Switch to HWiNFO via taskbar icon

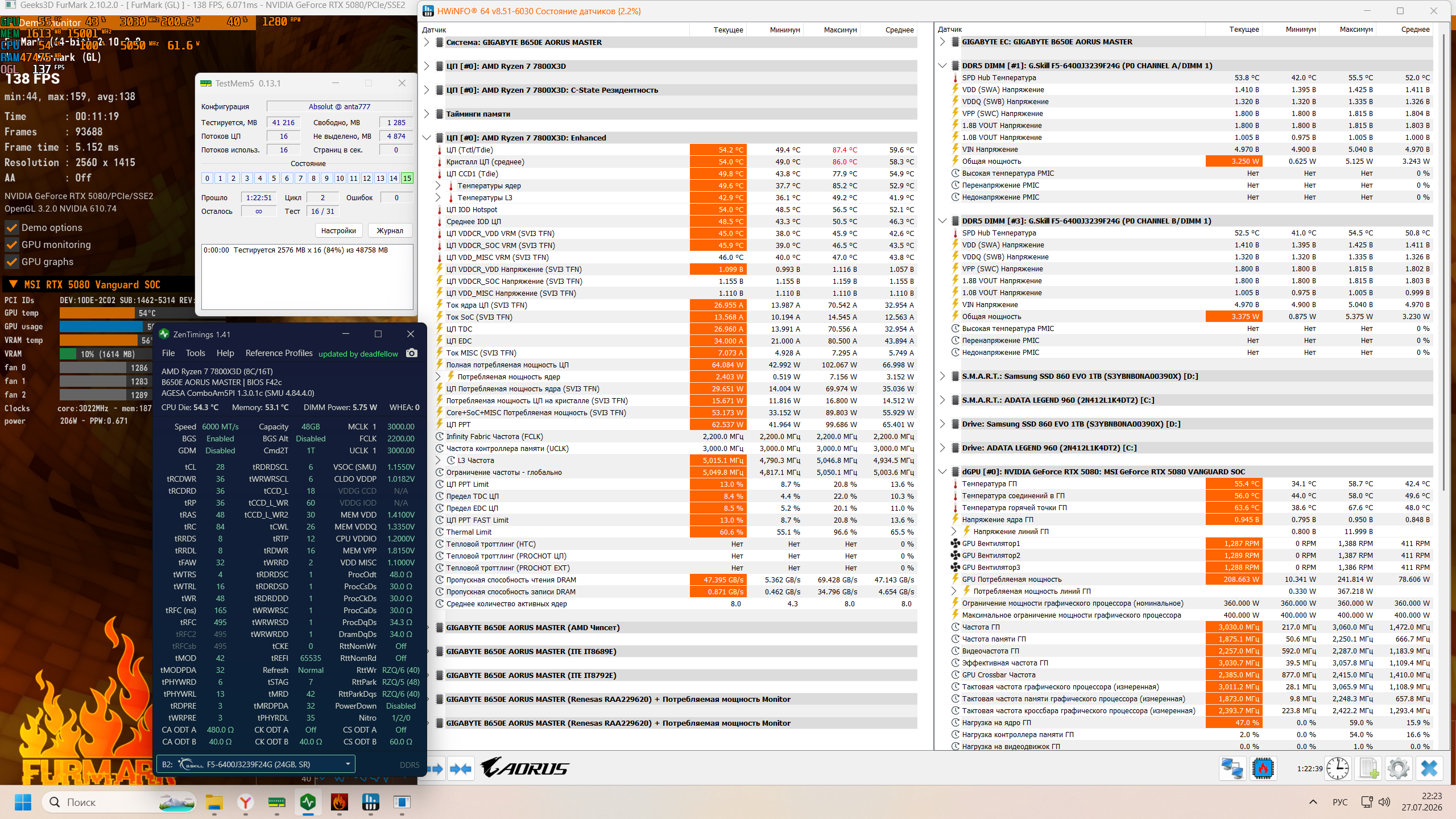(370, 802)
